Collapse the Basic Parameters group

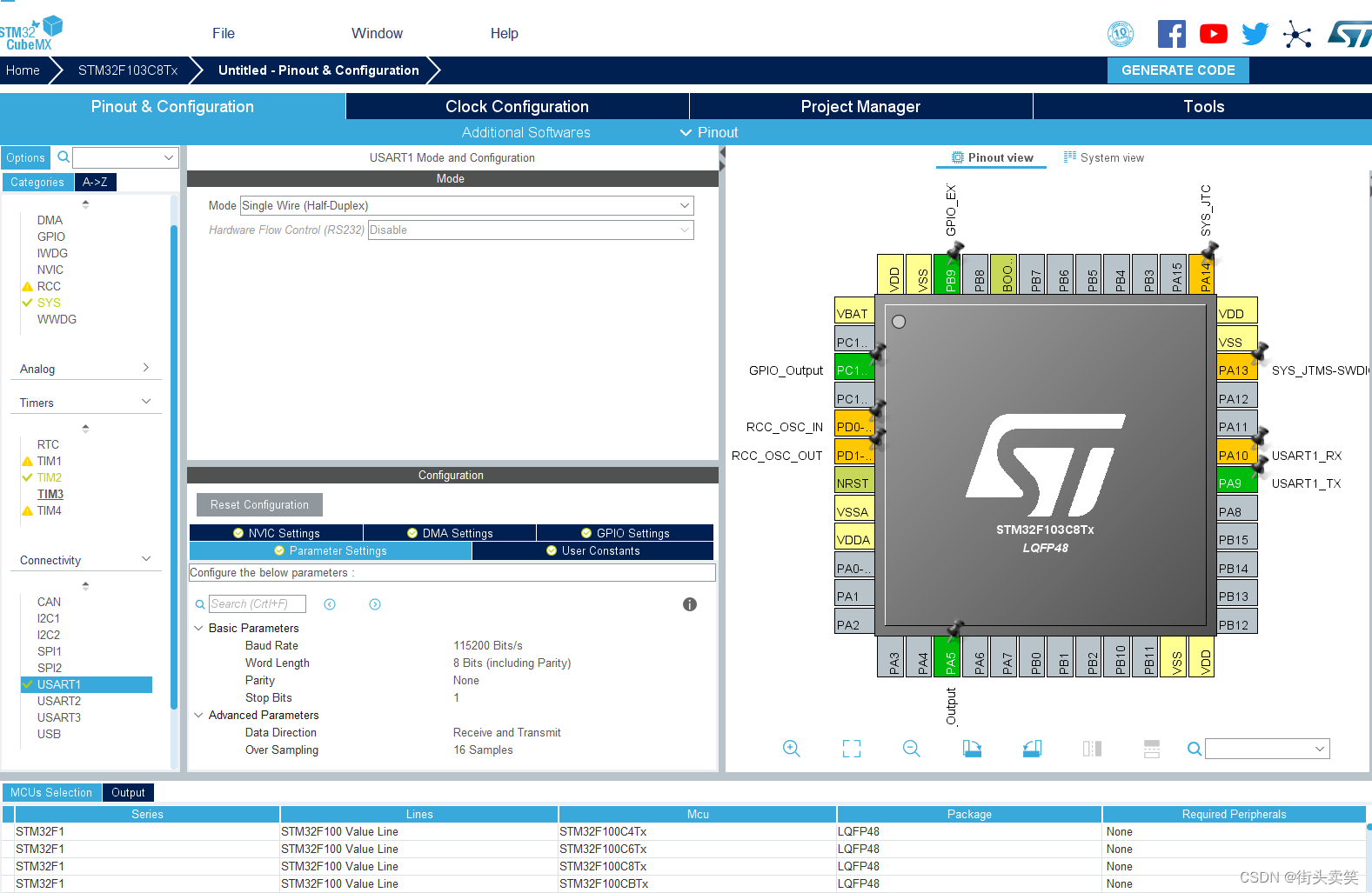coord(198,628)
